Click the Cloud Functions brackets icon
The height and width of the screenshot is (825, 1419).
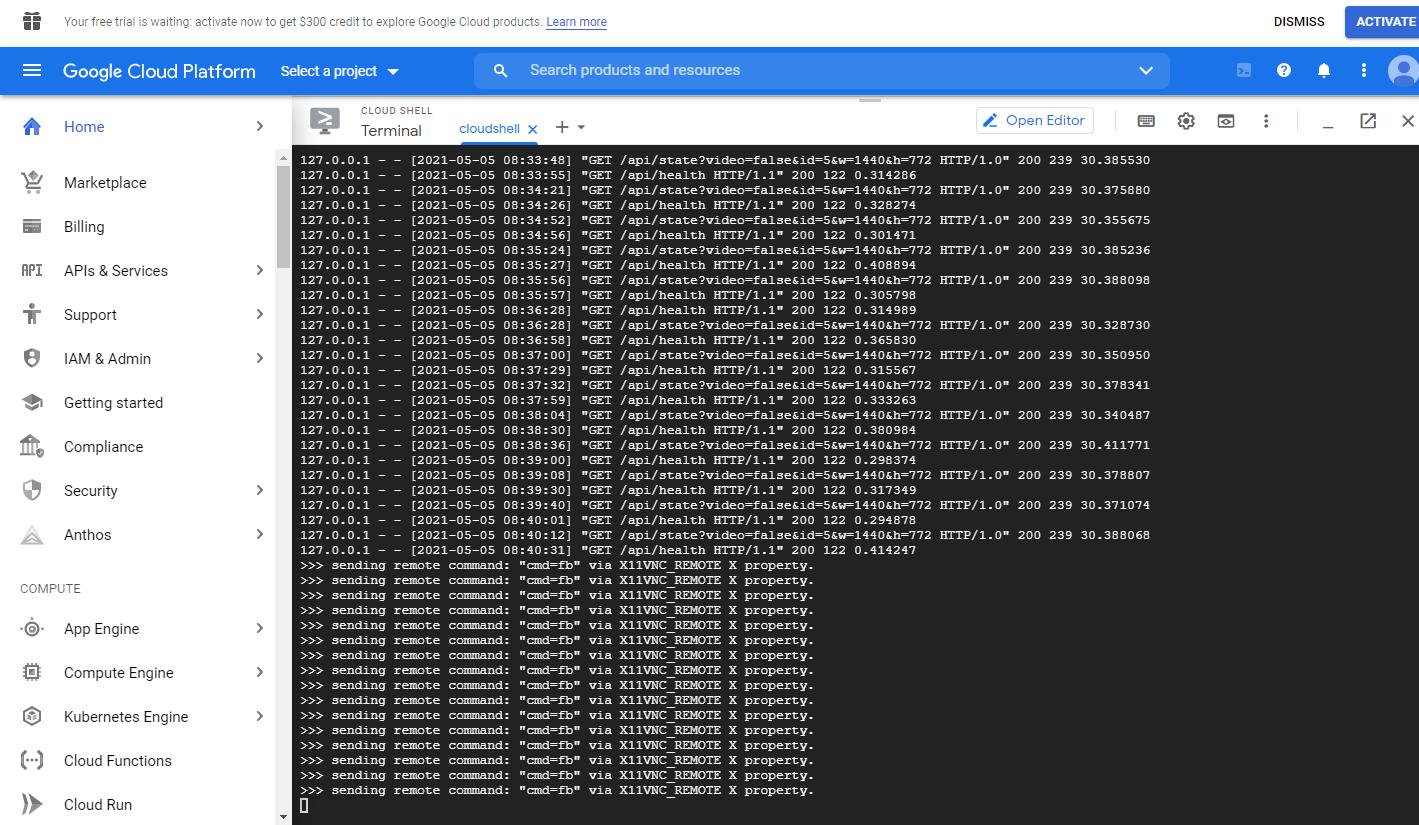pos(32,761)
